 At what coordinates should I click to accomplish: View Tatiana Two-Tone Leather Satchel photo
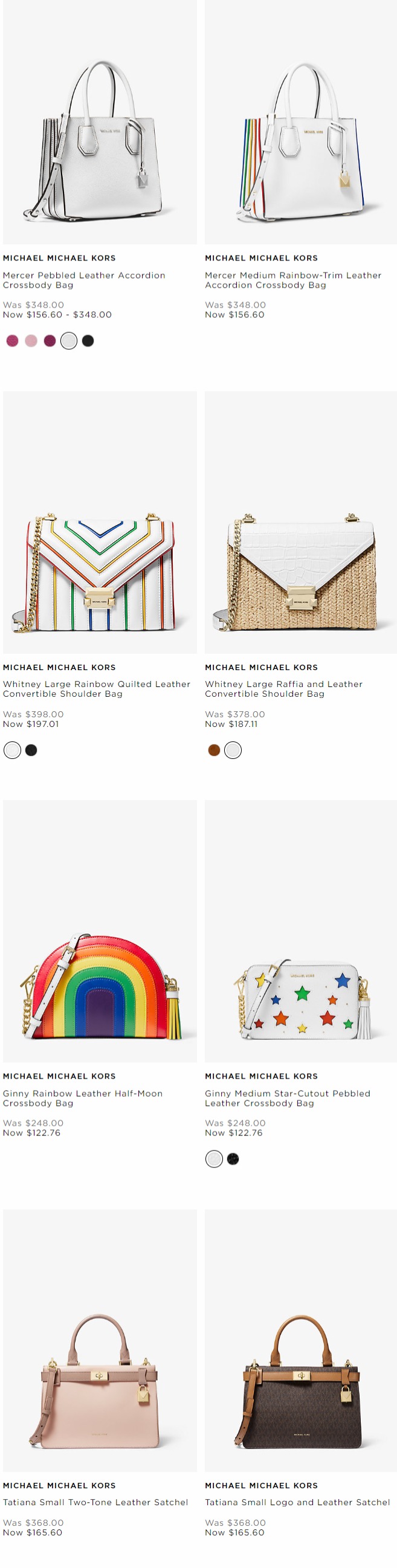click(100, 1340)
